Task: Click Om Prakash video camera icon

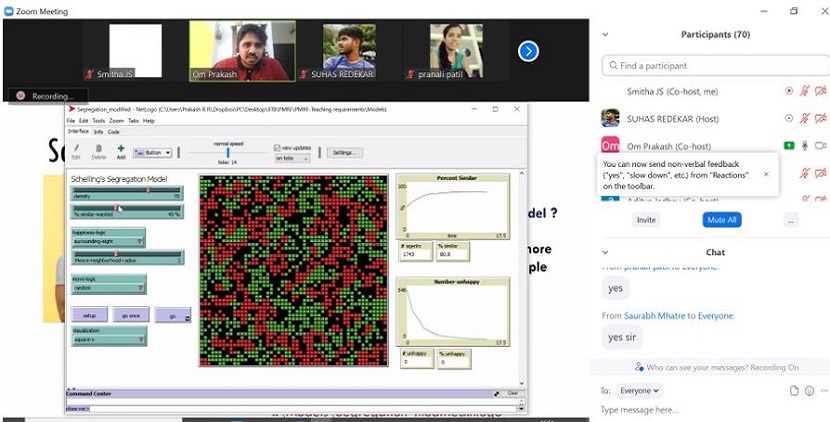Action: 820,146
